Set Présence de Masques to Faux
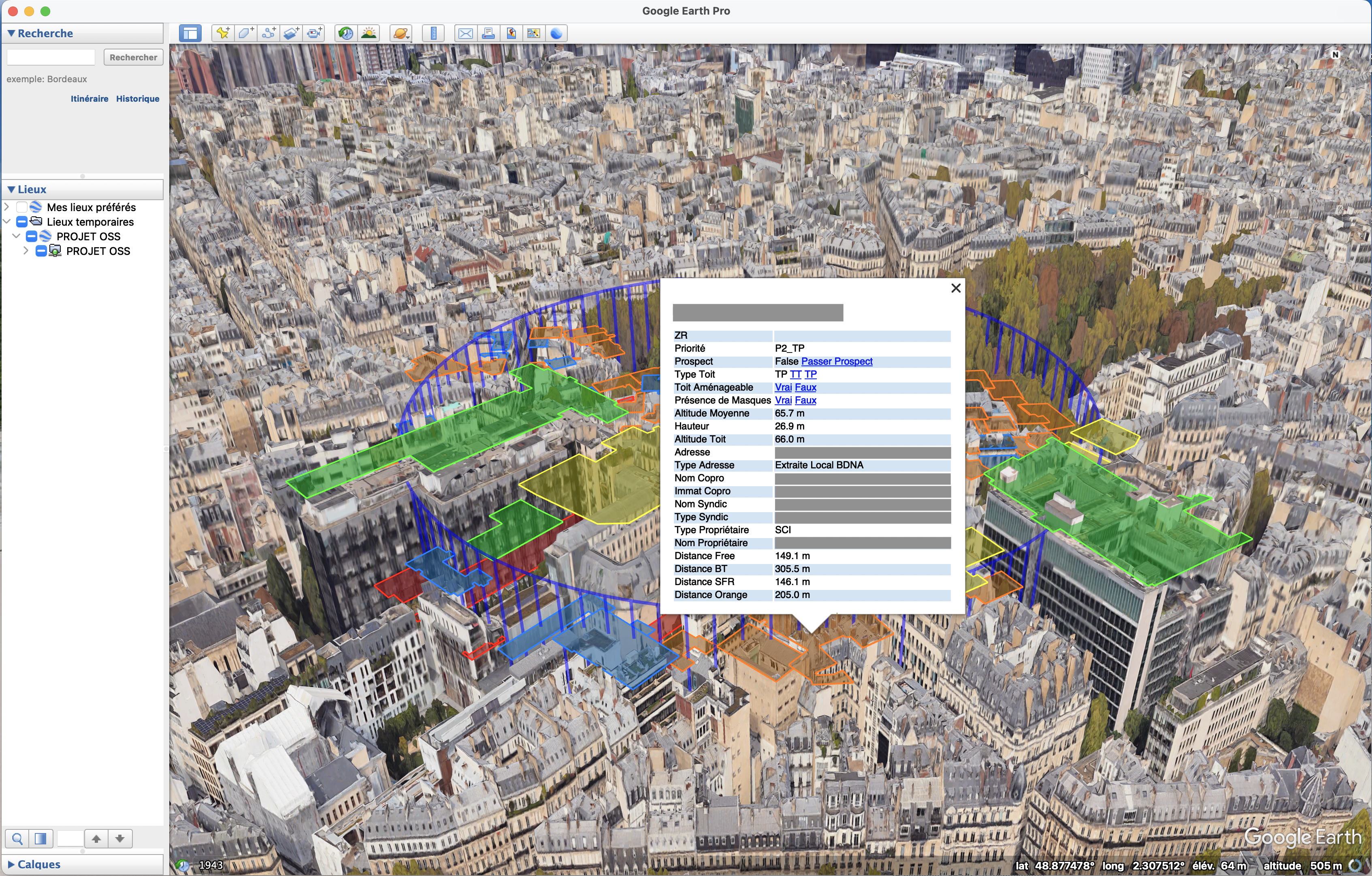 (805, 401)
